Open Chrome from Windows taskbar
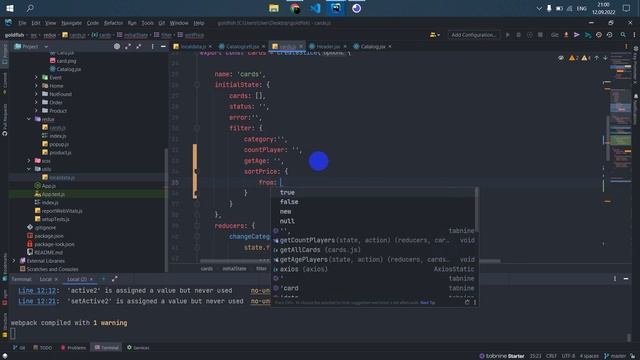This screenshot has height=360, width=640. (x=295, y=8)
